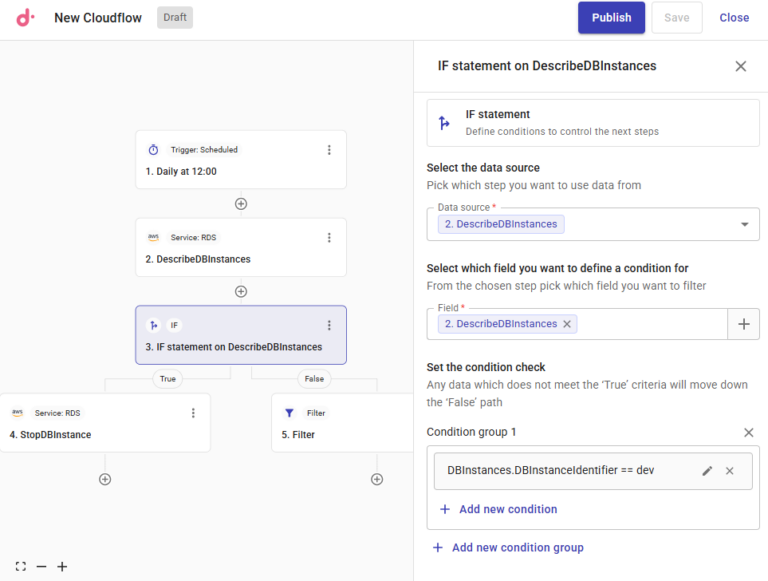Open the three-dot menu on Daily at 12:00 node
The width and height of the screenshot is (768, 581).
click(x=329, y=150)
